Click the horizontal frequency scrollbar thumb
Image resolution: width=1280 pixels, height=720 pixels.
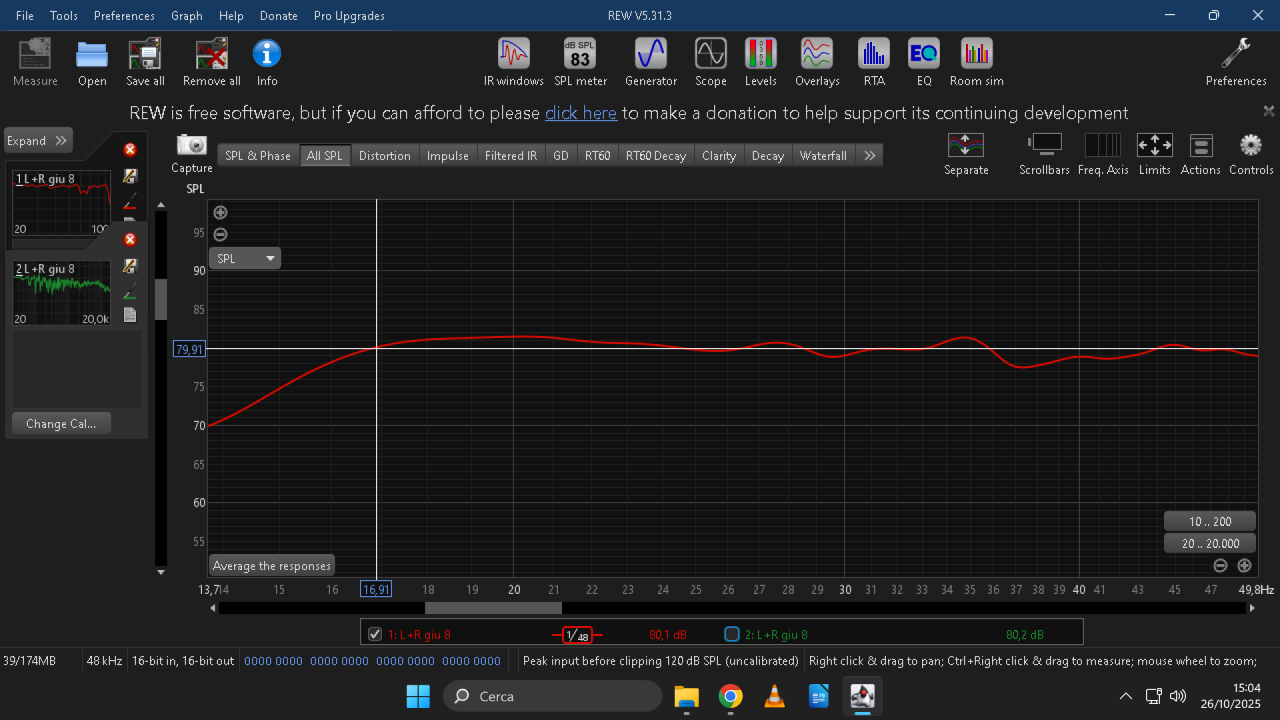pyautogui.click(x=493, y=608)
